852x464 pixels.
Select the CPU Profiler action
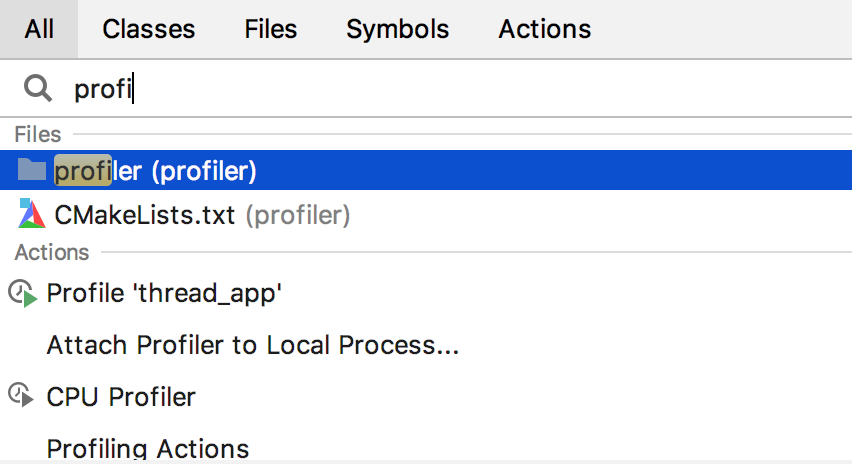tap(121, 397)
